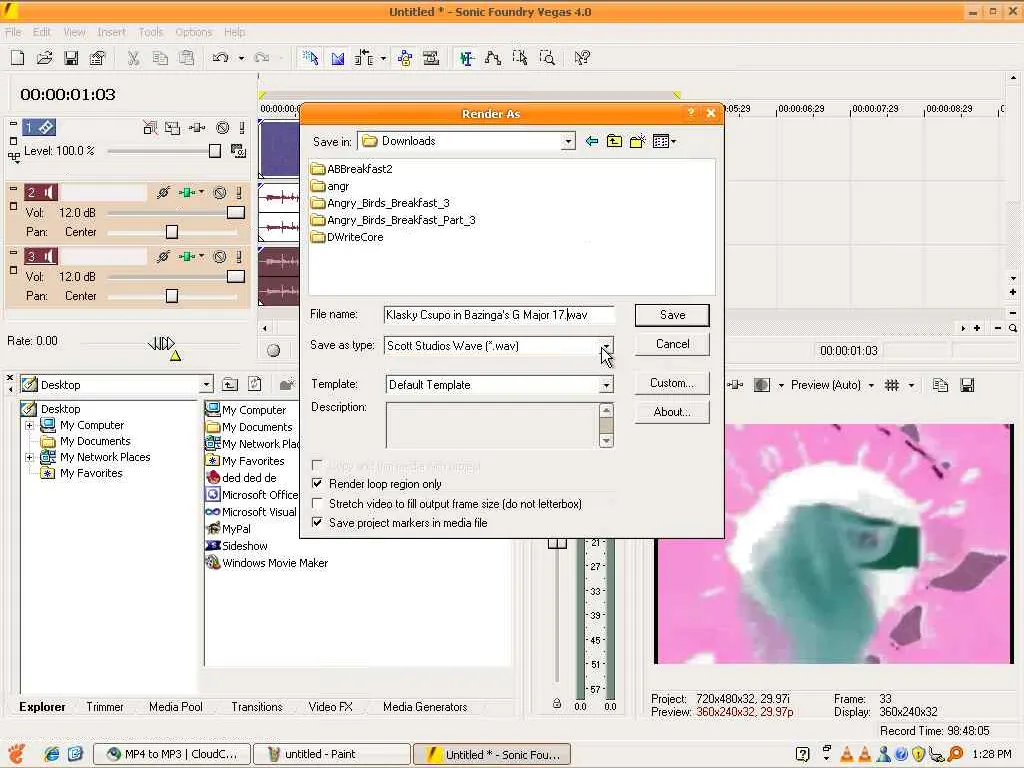Mute audio track 2
1024x768 pixels.
coord(220,193)
